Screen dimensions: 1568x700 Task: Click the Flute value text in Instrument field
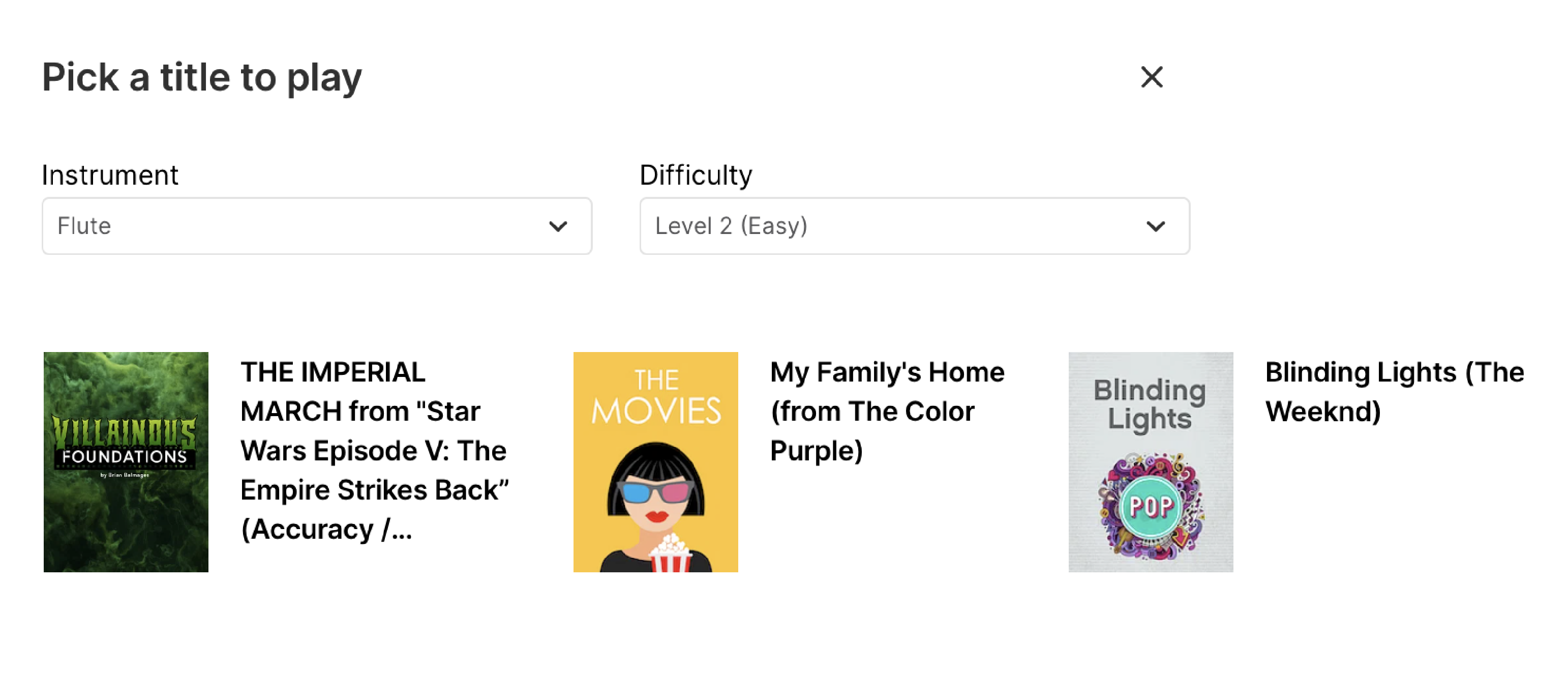click(84, 226)
